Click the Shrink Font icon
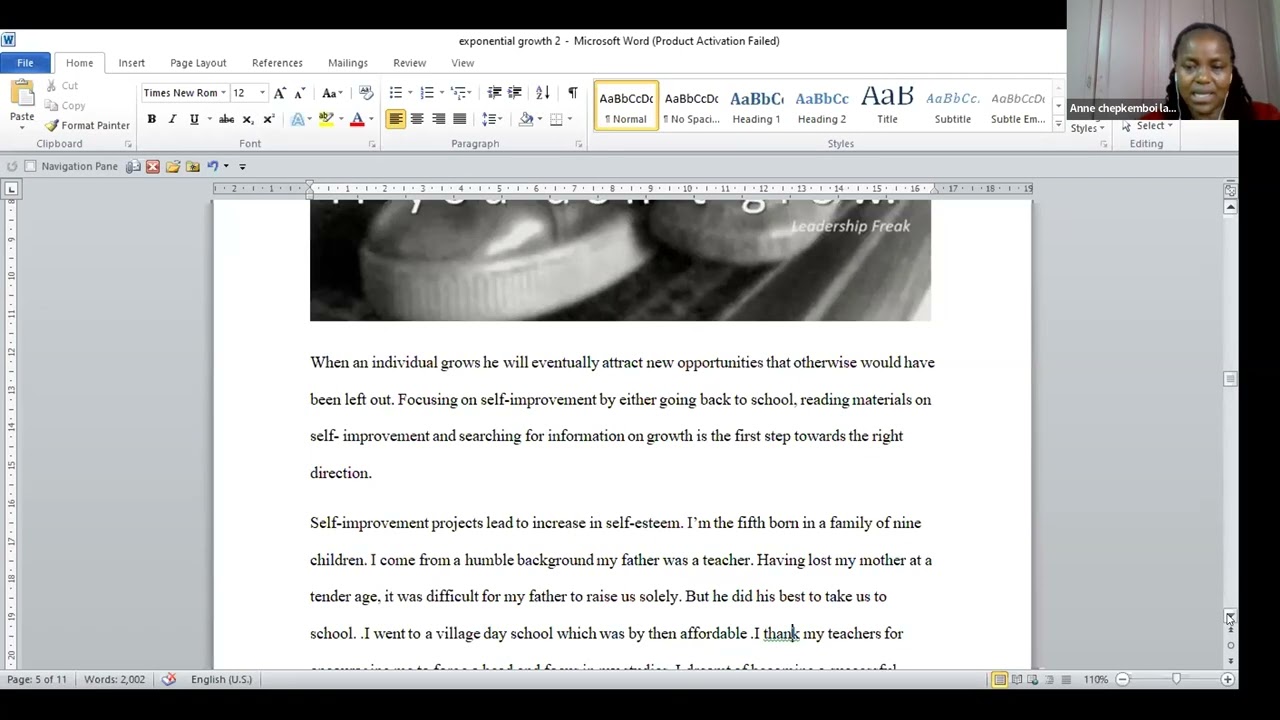 pyautogui.click(x=299, y=93)
